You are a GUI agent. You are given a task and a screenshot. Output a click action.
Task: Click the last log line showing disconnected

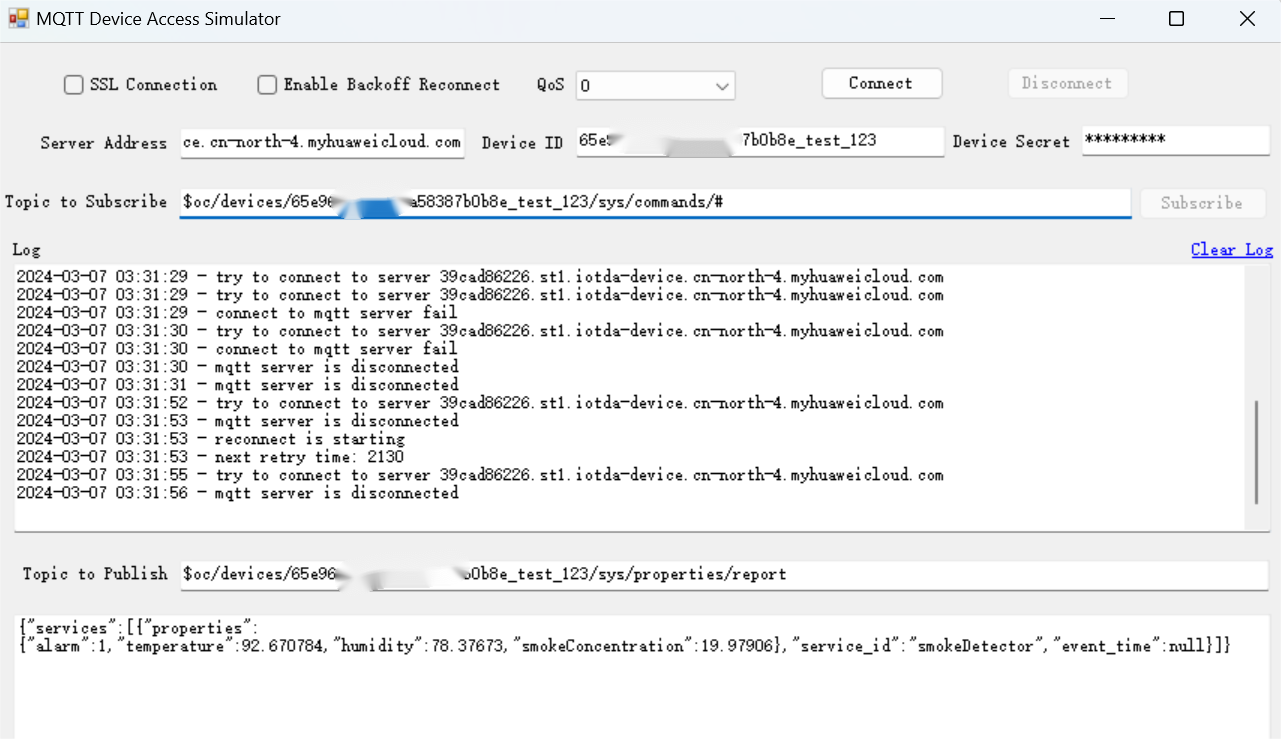(238, 493)
